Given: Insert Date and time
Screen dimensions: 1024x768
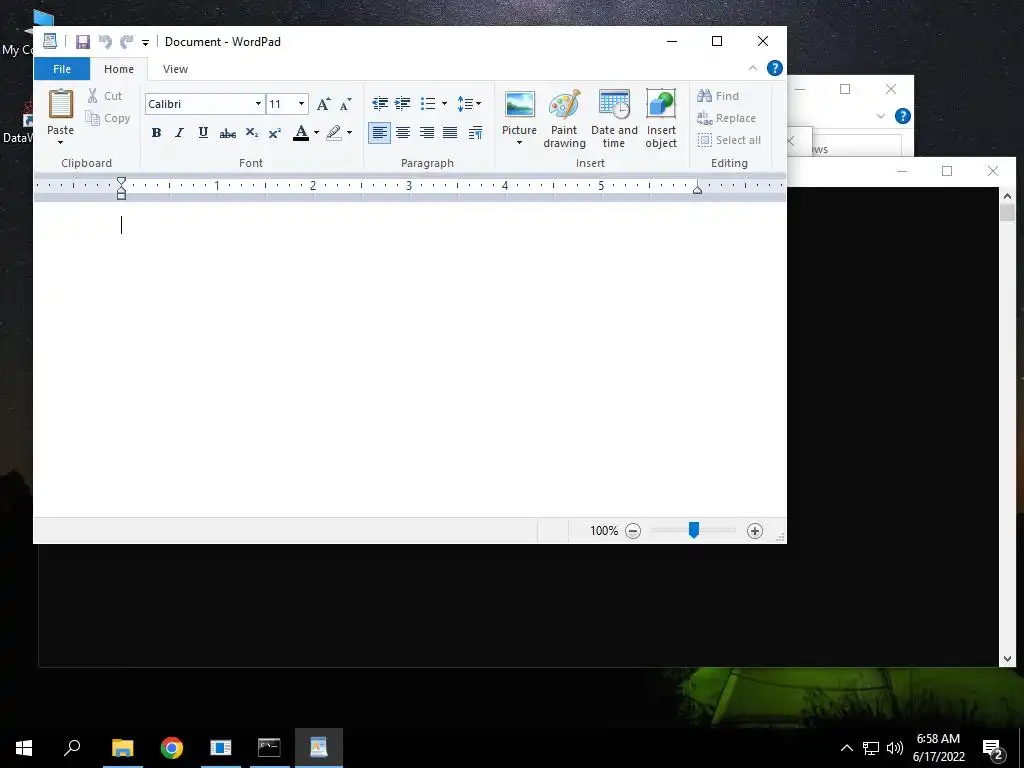Looking at the screenshot, I should click(x=614, y=119).
